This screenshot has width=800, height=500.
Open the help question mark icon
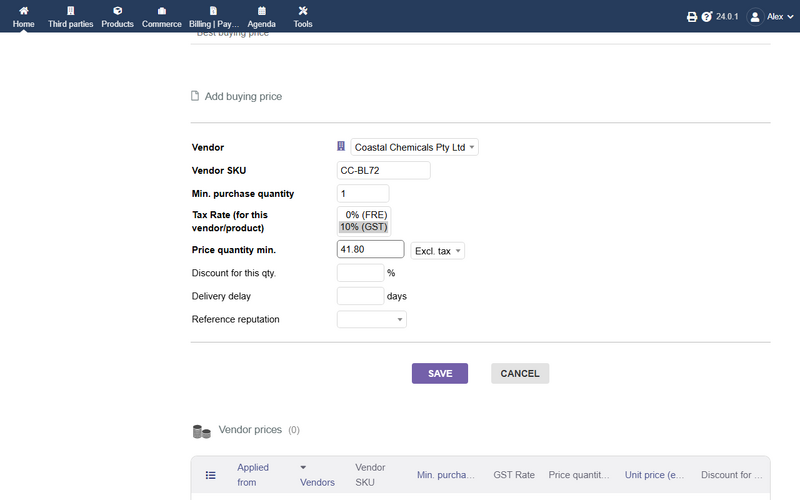[x=707, y=17]
